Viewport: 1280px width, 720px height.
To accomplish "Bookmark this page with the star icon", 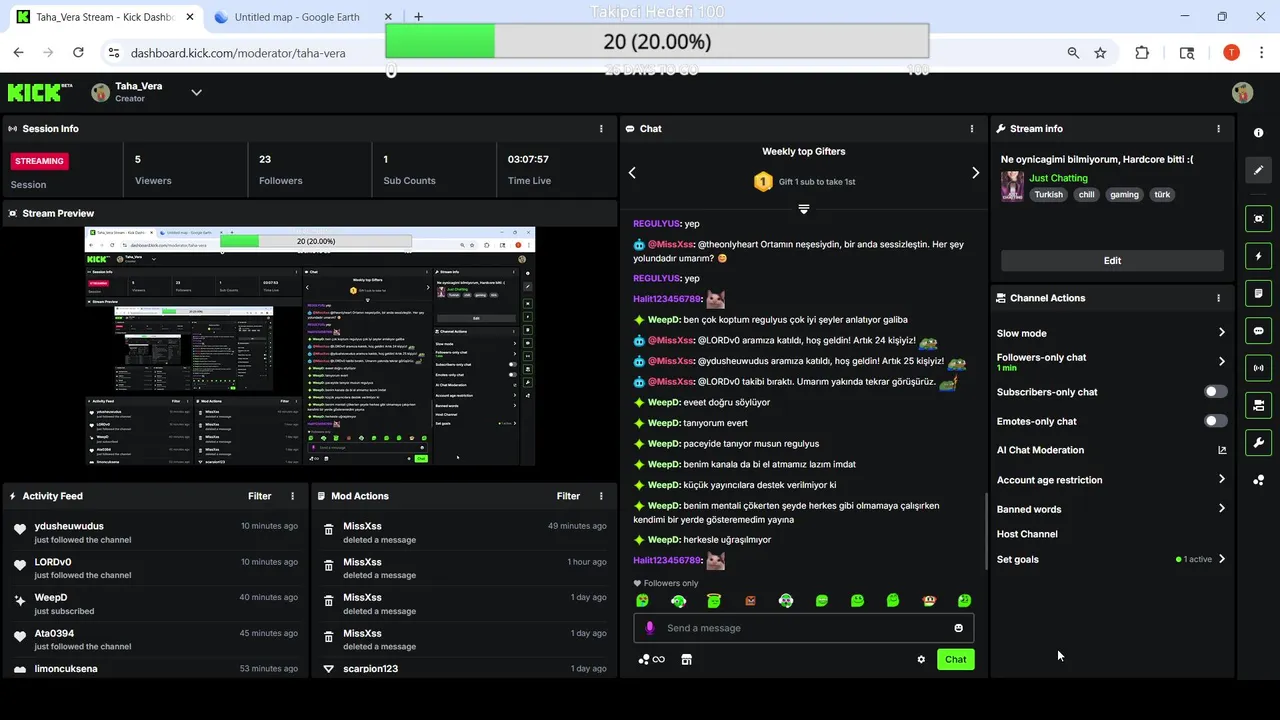I will pyautogui.click(x=1100, y=53).
